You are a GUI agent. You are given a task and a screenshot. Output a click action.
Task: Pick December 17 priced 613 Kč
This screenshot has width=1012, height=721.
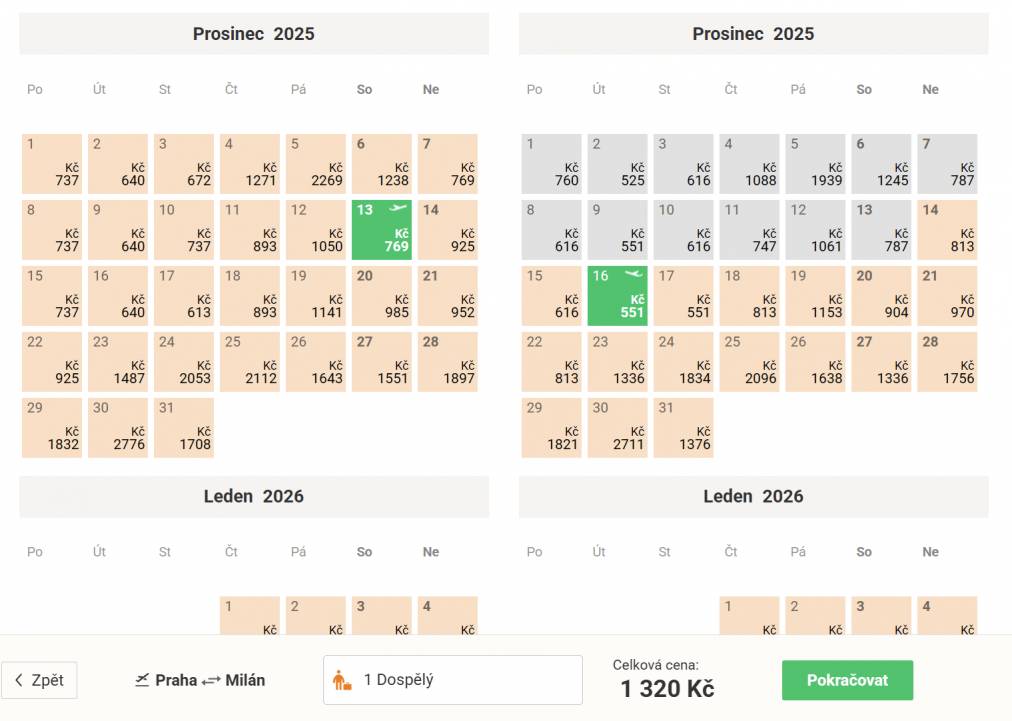pos(184,296)
